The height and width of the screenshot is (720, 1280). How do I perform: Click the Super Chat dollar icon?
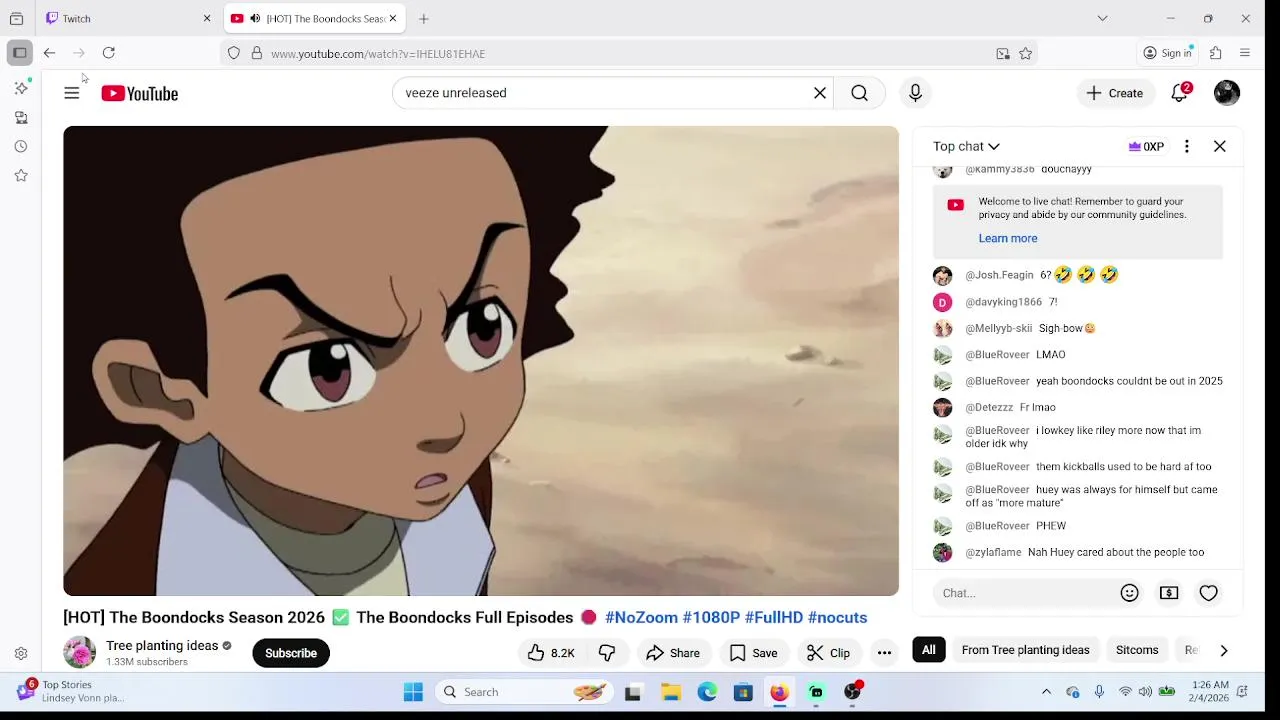point(1169,593)
